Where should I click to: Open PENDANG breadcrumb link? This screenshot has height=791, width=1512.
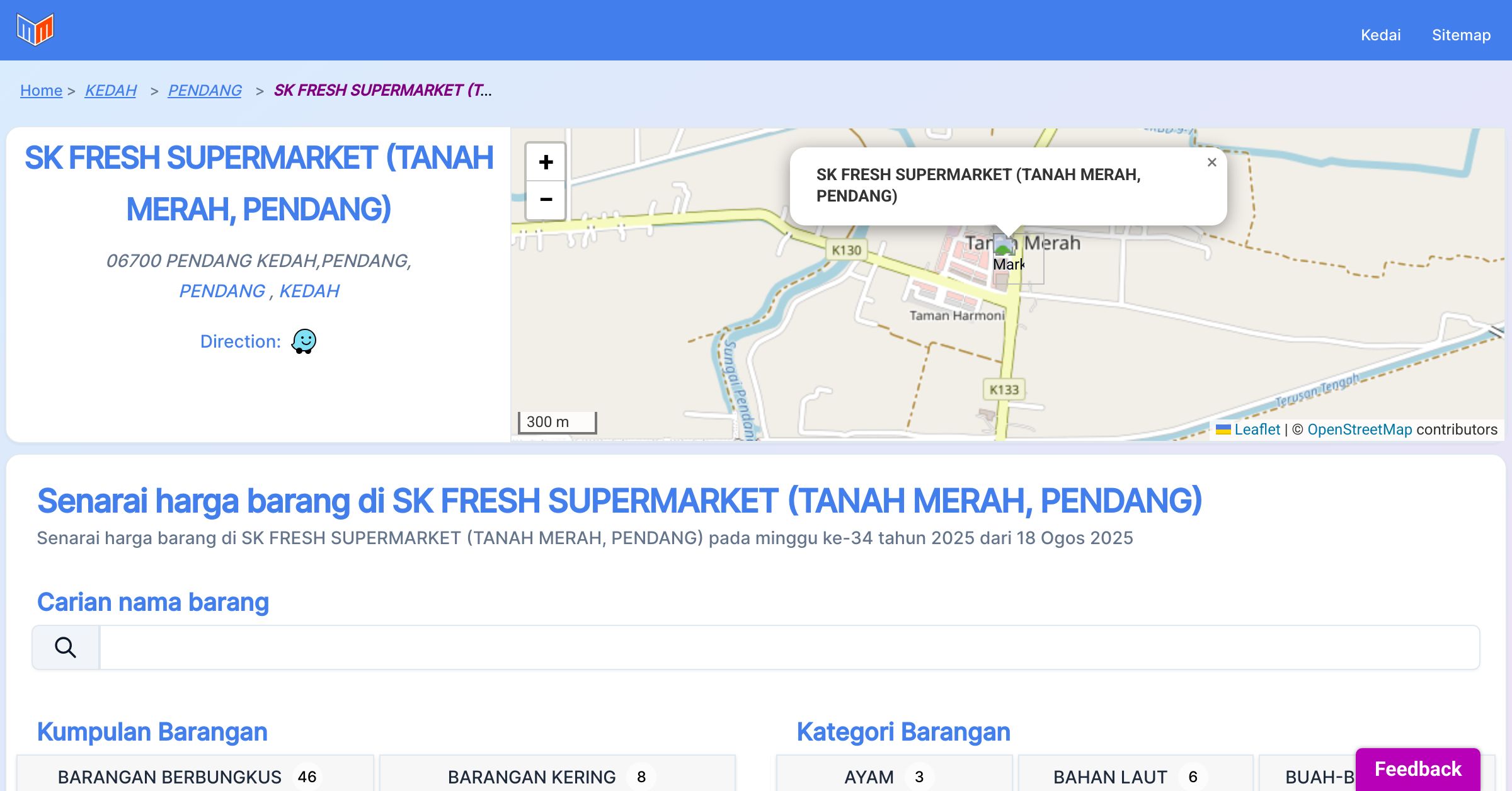205,91
